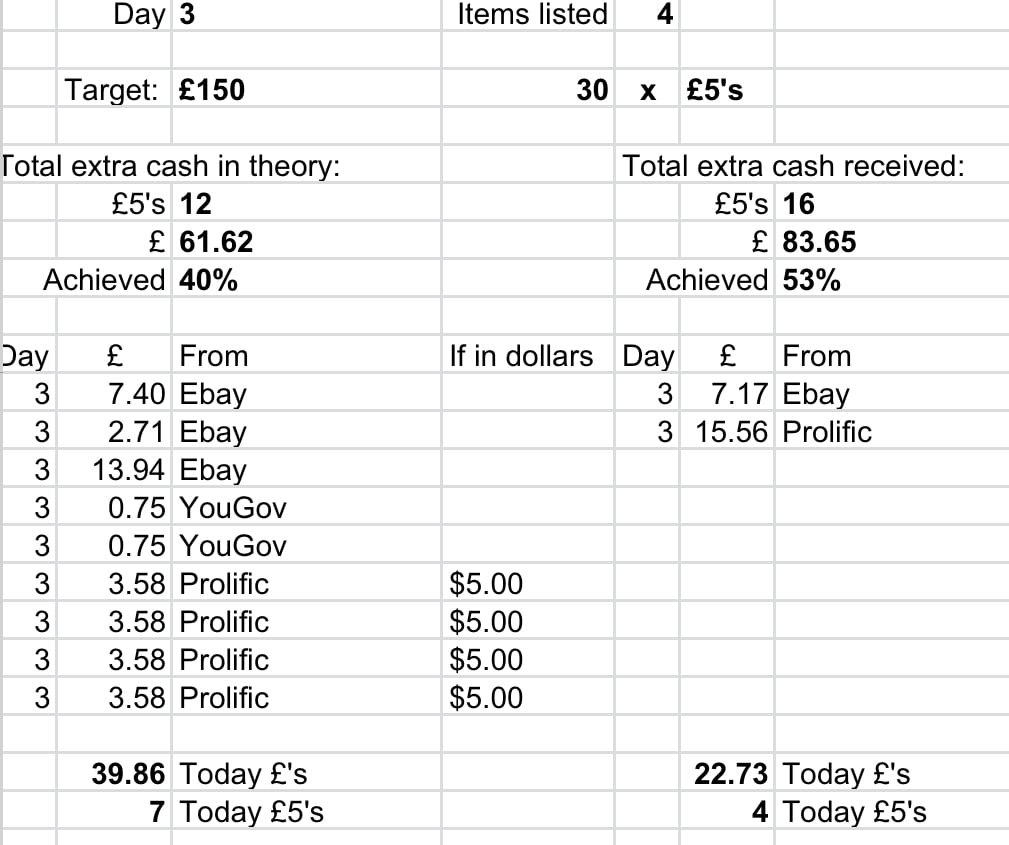Select the 15.56 Prolific amount cell
1009x845 pixels.
[x=733, y=432]
